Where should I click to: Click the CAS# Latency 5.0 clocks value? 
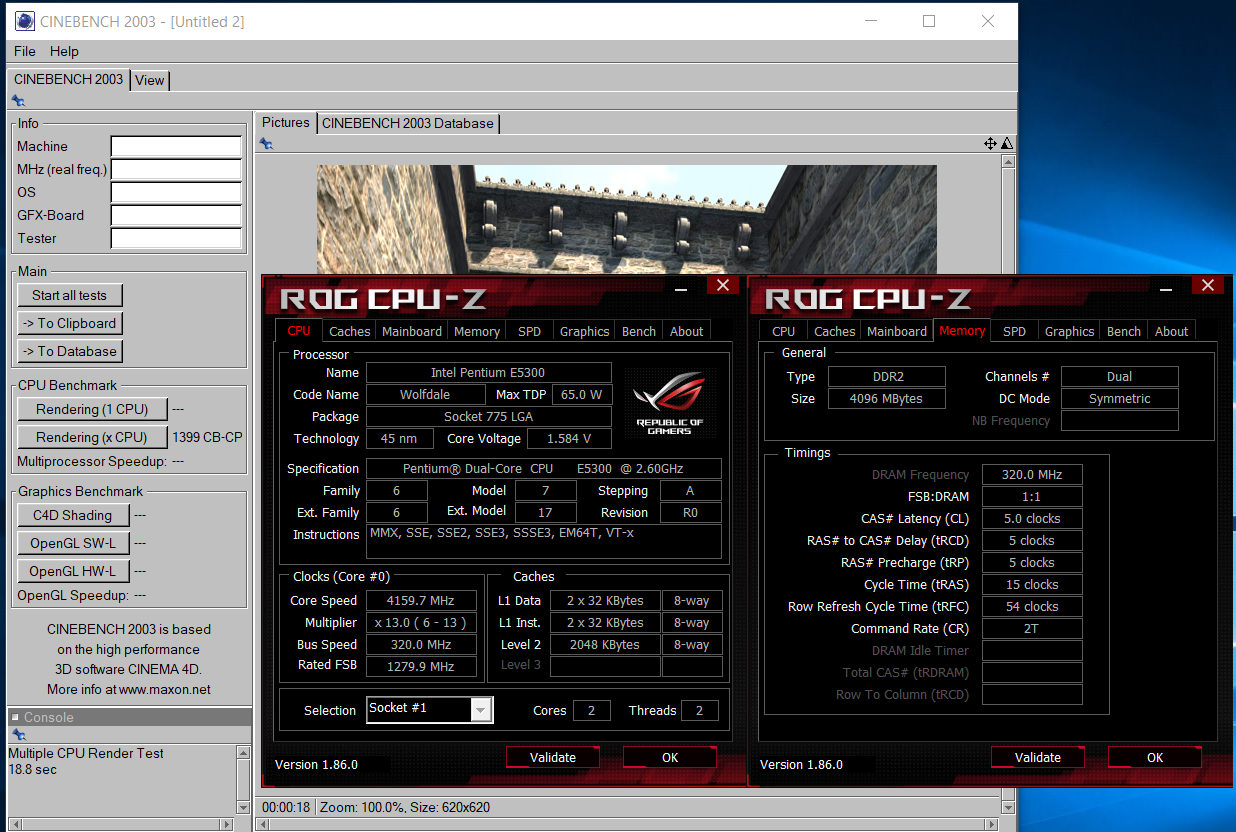(1032, 519)
